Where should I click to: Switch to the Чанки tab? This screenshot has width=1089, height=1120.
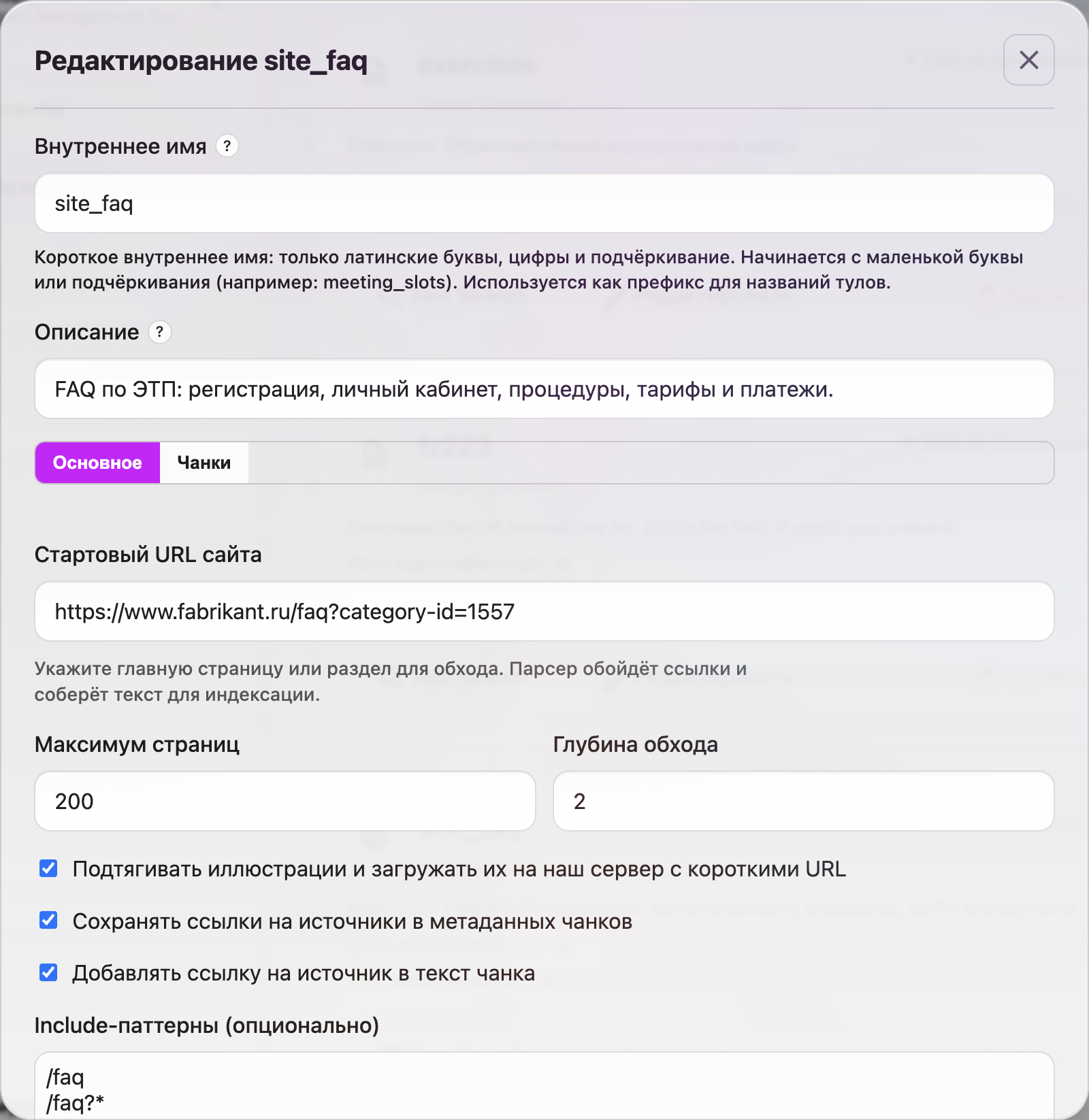[x=204, y=463]
